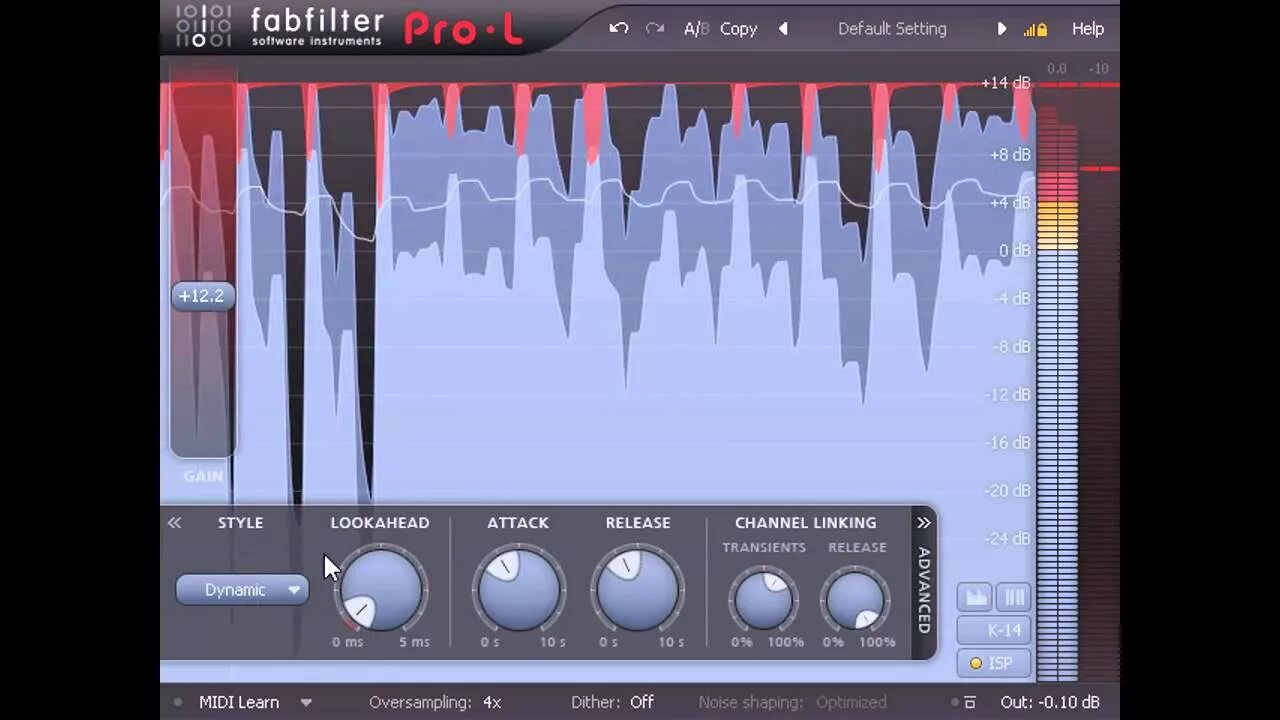Toggle A/B comparison state
This screenshot has width=1280, height=720.
(696, 29)
